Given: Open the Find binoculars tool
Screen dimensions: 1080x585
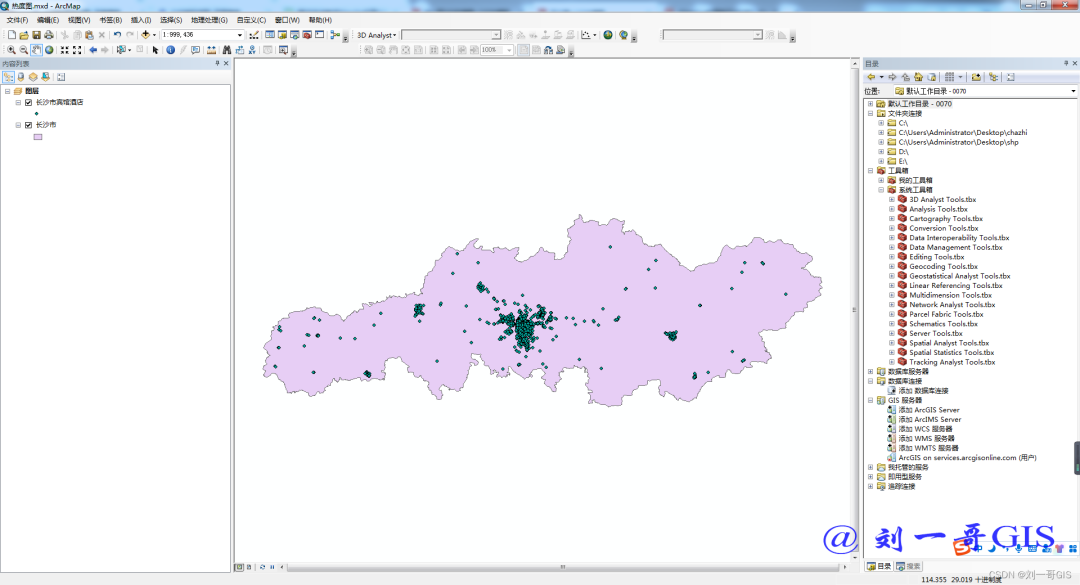Looking at the screenshot, I should pos(227,50).
